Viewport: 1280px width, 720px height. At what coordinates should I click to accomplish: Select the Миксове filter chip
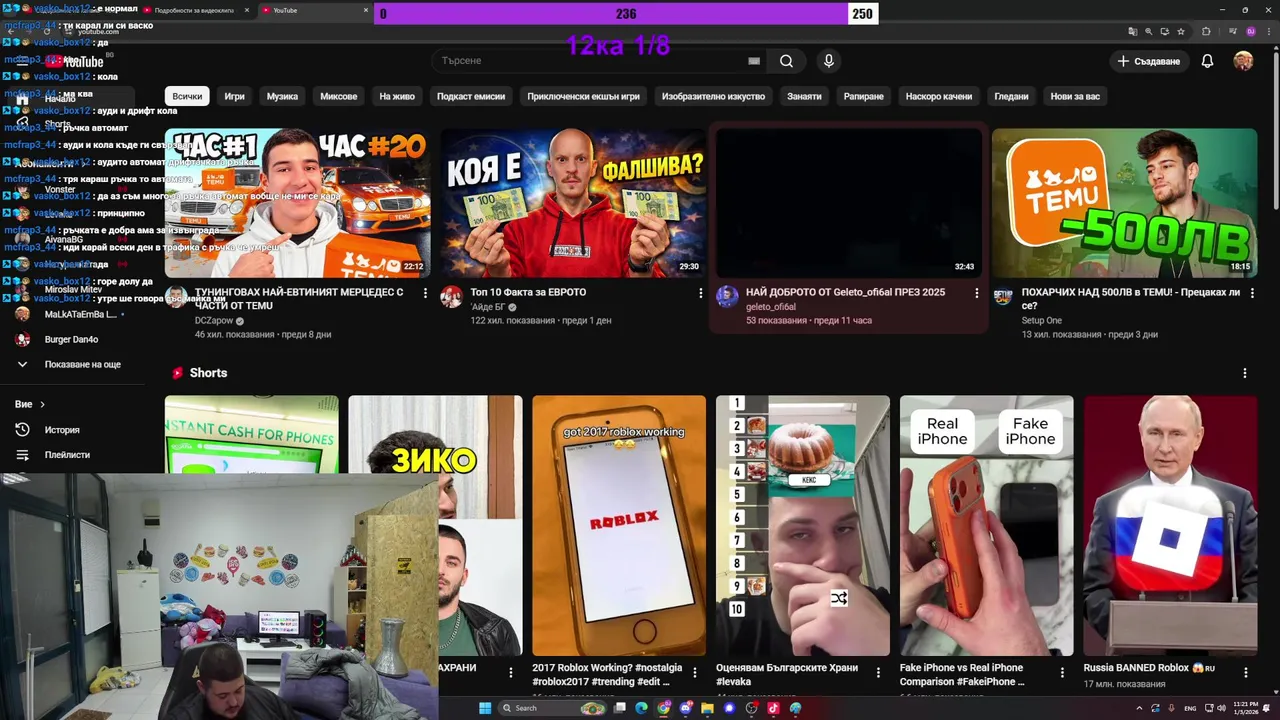338,96
